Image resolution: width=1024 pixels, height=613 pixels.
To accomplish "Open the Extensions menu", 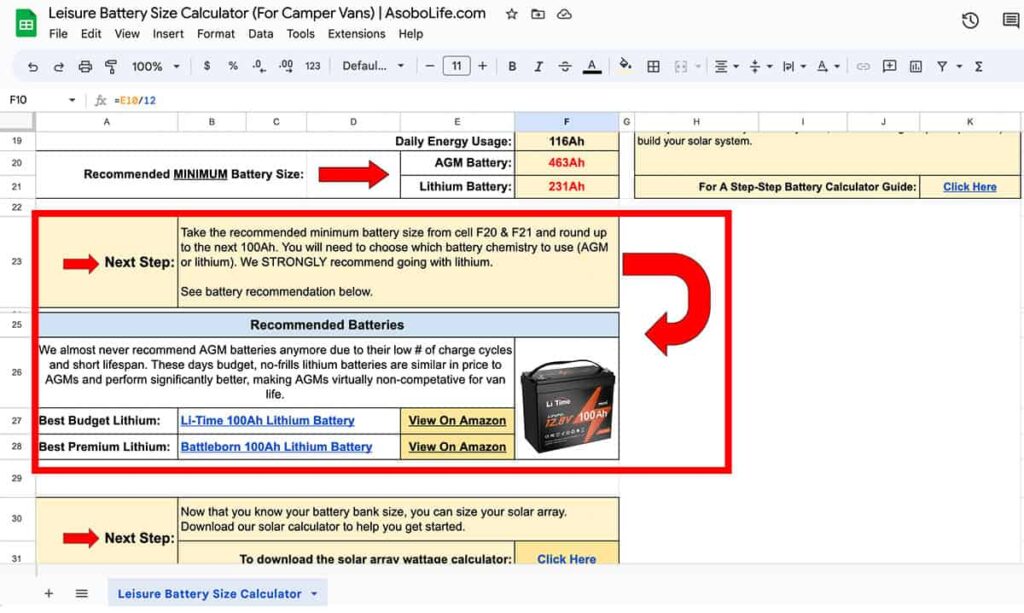I will click(357, 34).
